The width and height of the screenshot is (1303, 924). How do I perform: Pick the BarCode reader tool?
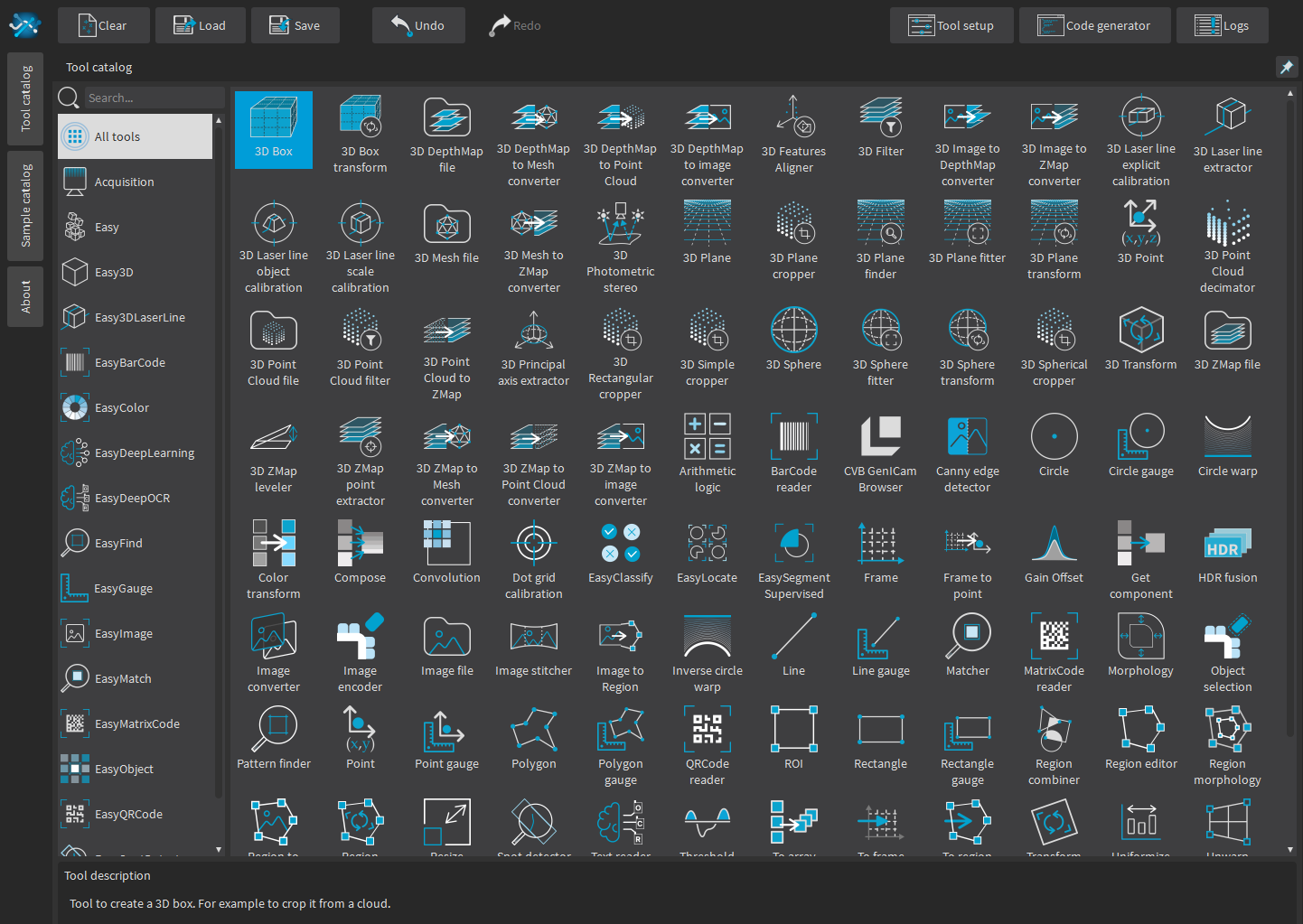pyautogui.click(x=793, y=438)
